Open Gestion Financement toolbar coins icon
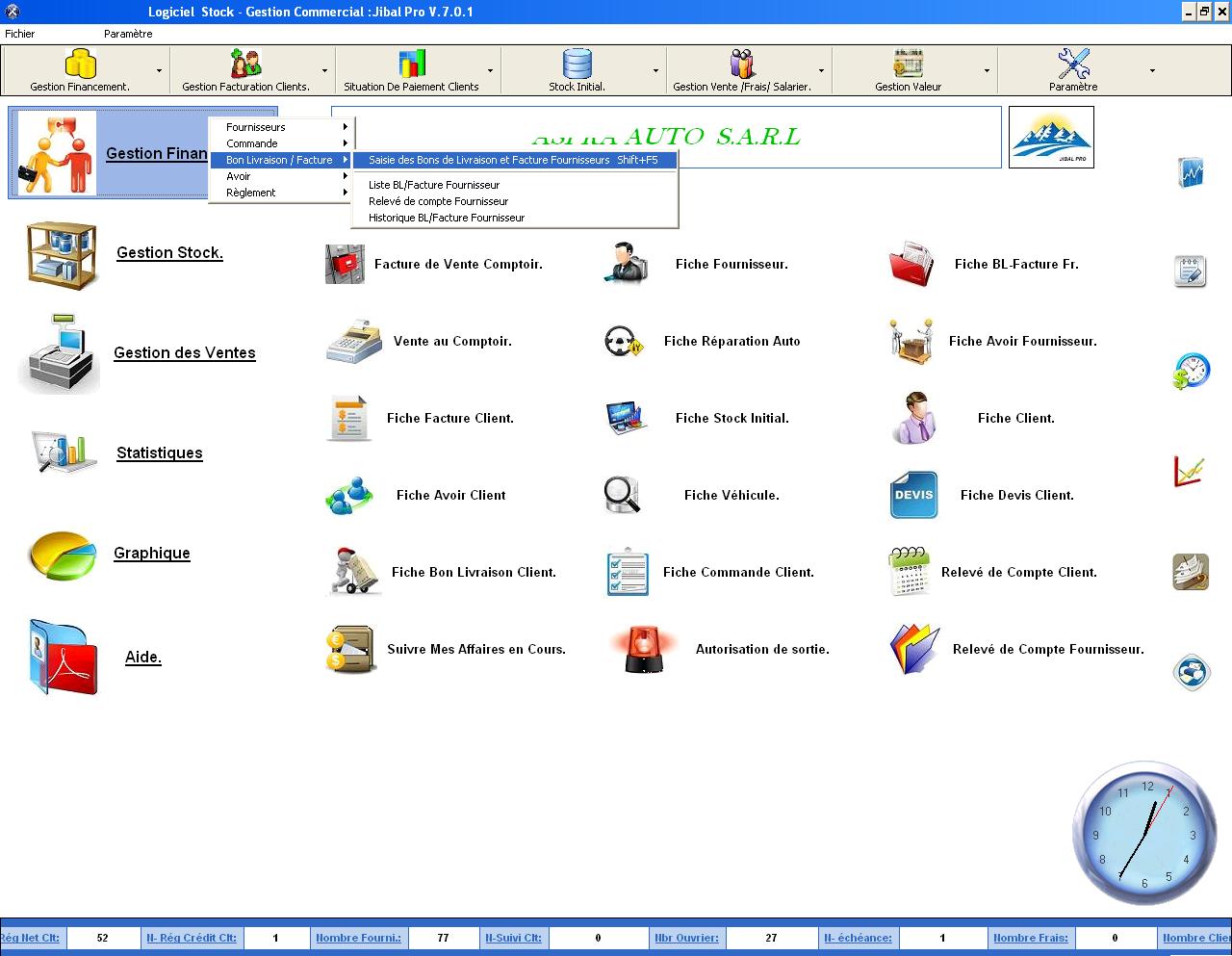The height and width of the screenshot is (956, 1232). (80, 64)
